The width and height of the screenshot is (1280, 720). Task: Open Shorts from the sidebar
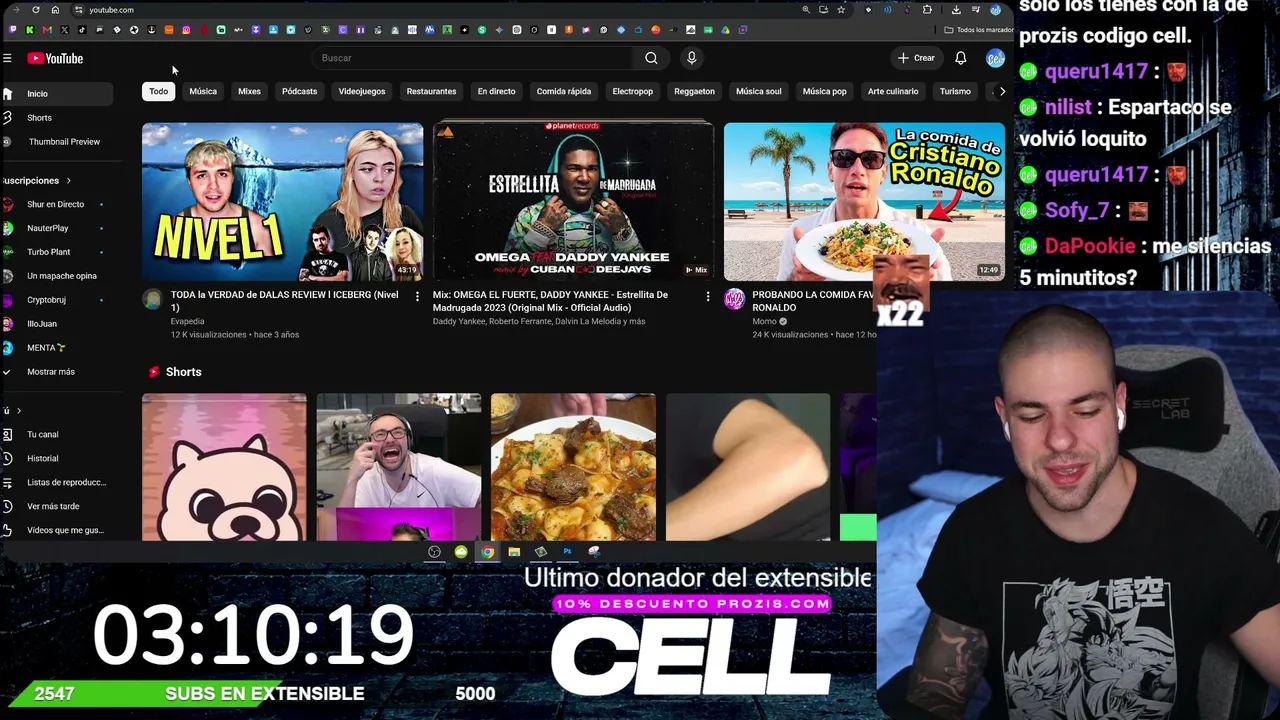coord(39,118)
